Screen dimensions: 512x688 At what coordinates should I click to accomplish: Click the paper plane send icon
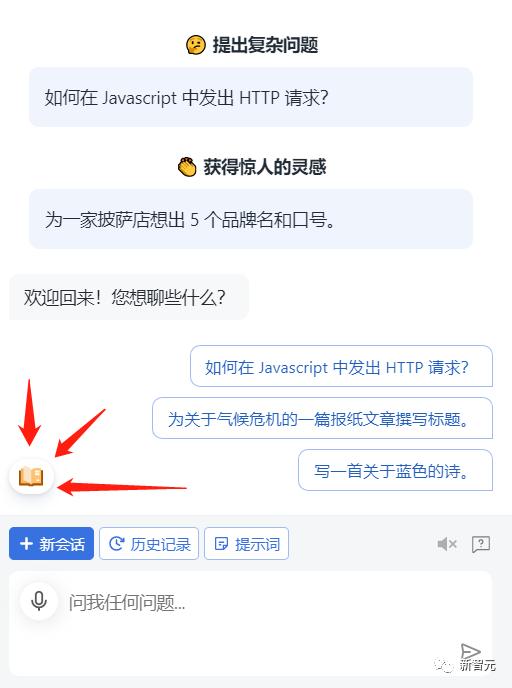pyautogui.click(x=470, y=653)
